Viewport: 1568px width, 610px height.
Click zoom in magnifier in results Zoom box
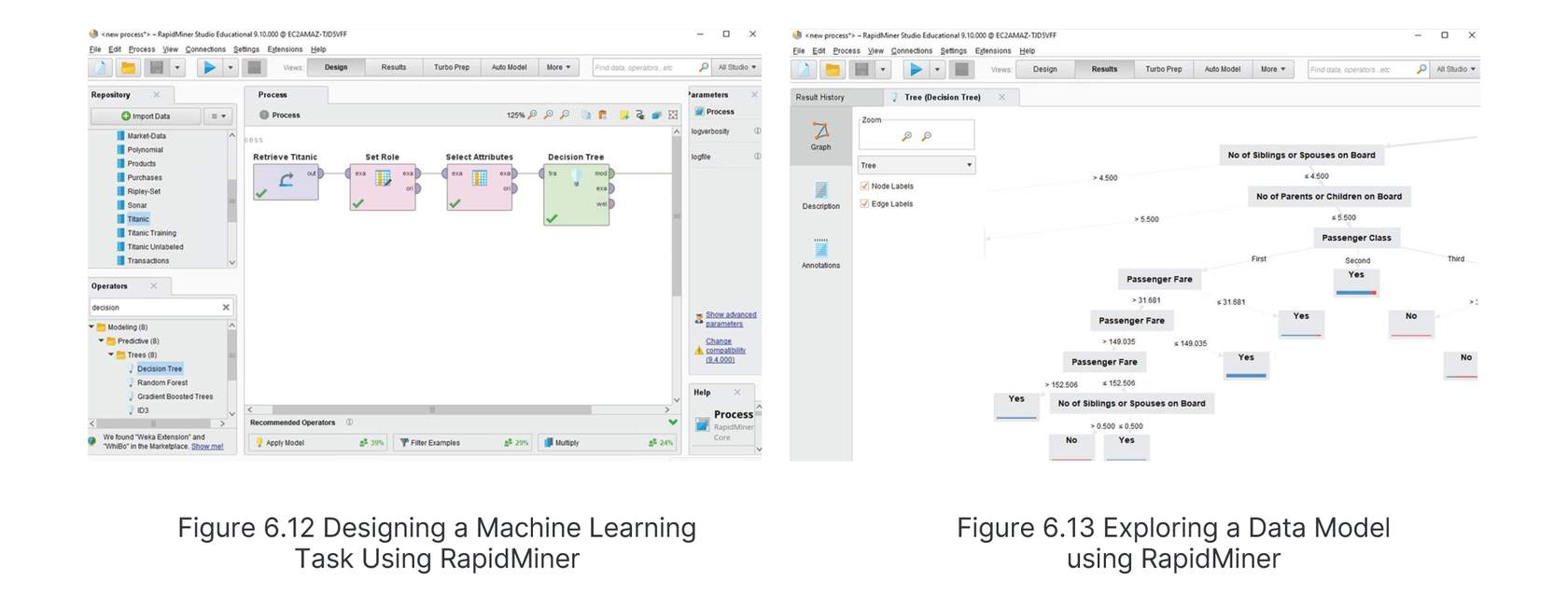906,136
